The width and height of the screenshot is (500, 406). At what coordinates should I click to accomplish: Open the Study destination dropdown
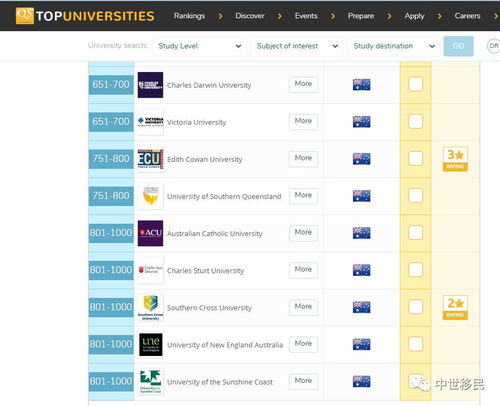point(394,46)
